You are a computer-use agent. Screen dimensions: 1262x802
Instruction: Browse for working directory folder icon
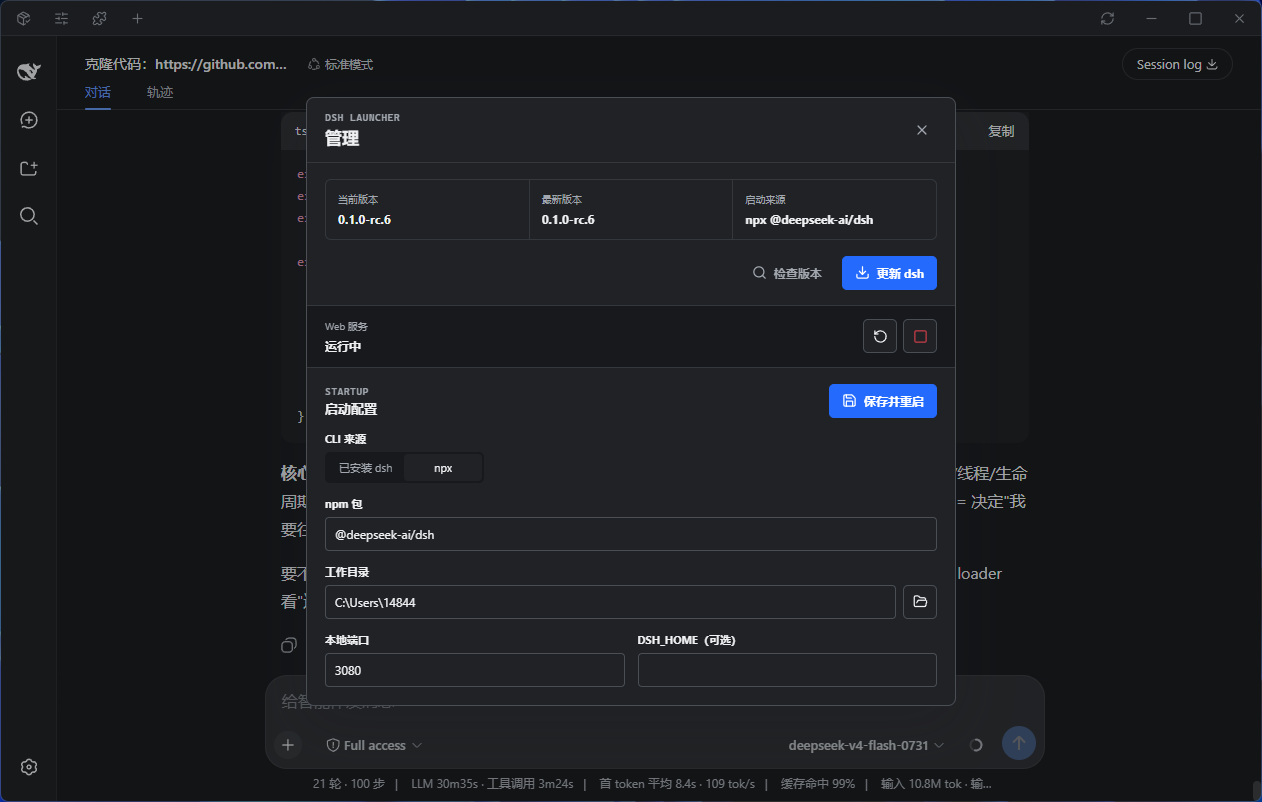(x=920, y=602)
